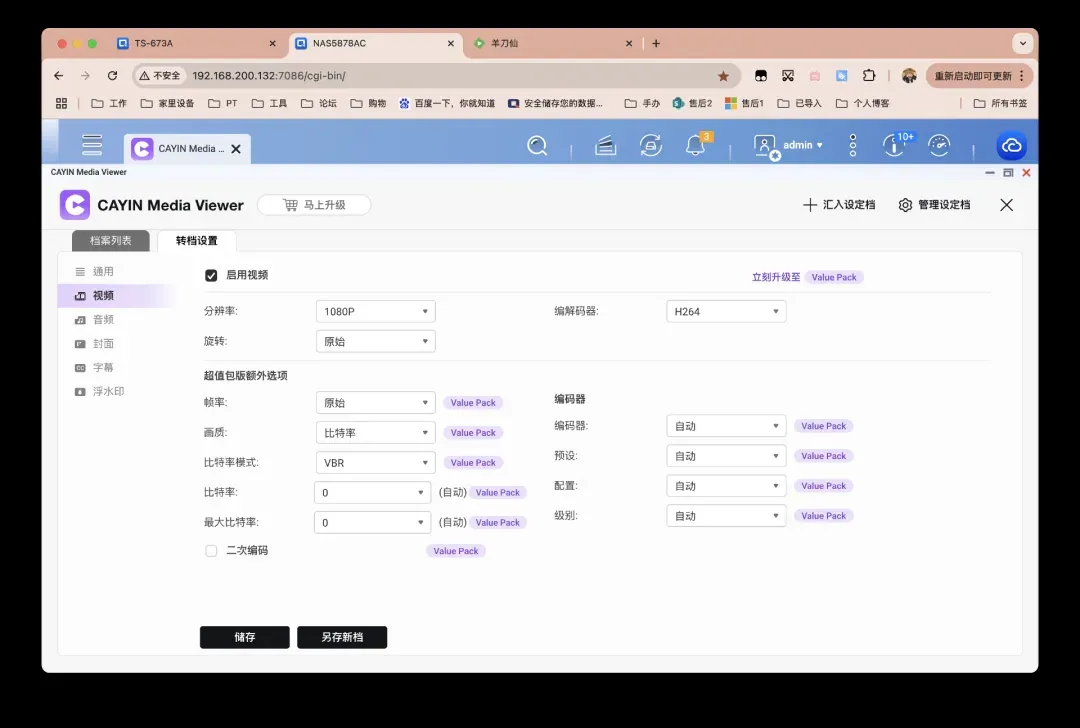Click the 另存新档 button
Screen dimensions: 1080x728
(342, 637)
